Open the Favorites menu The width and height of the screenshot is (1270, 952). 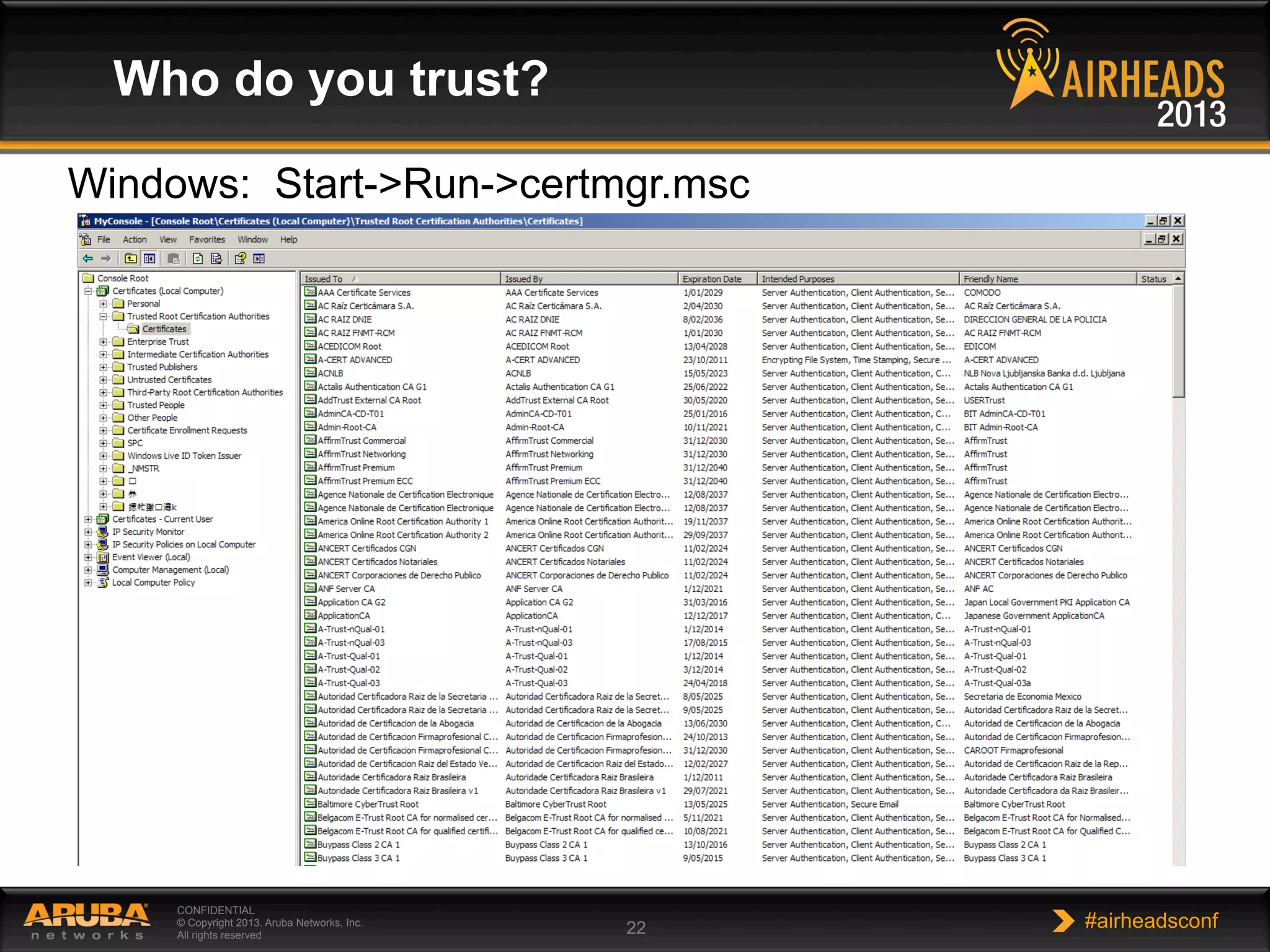207,239
